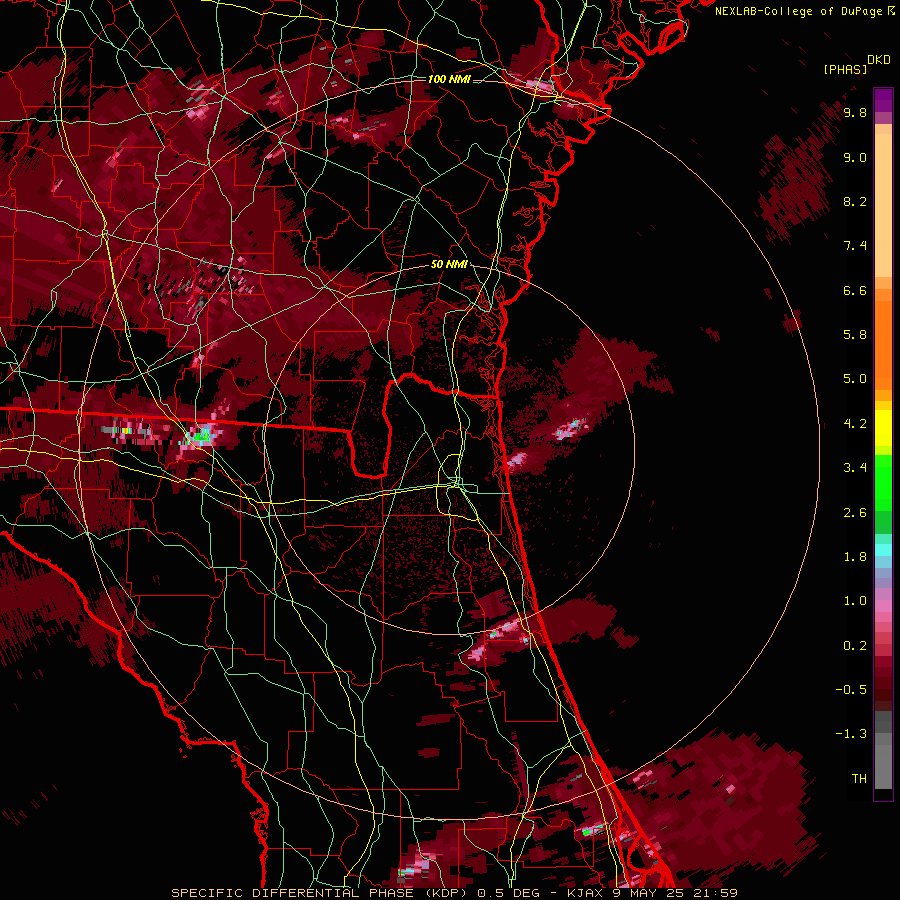
Task: Pick the cyan segment of the color bar
Action: [883, 550]
